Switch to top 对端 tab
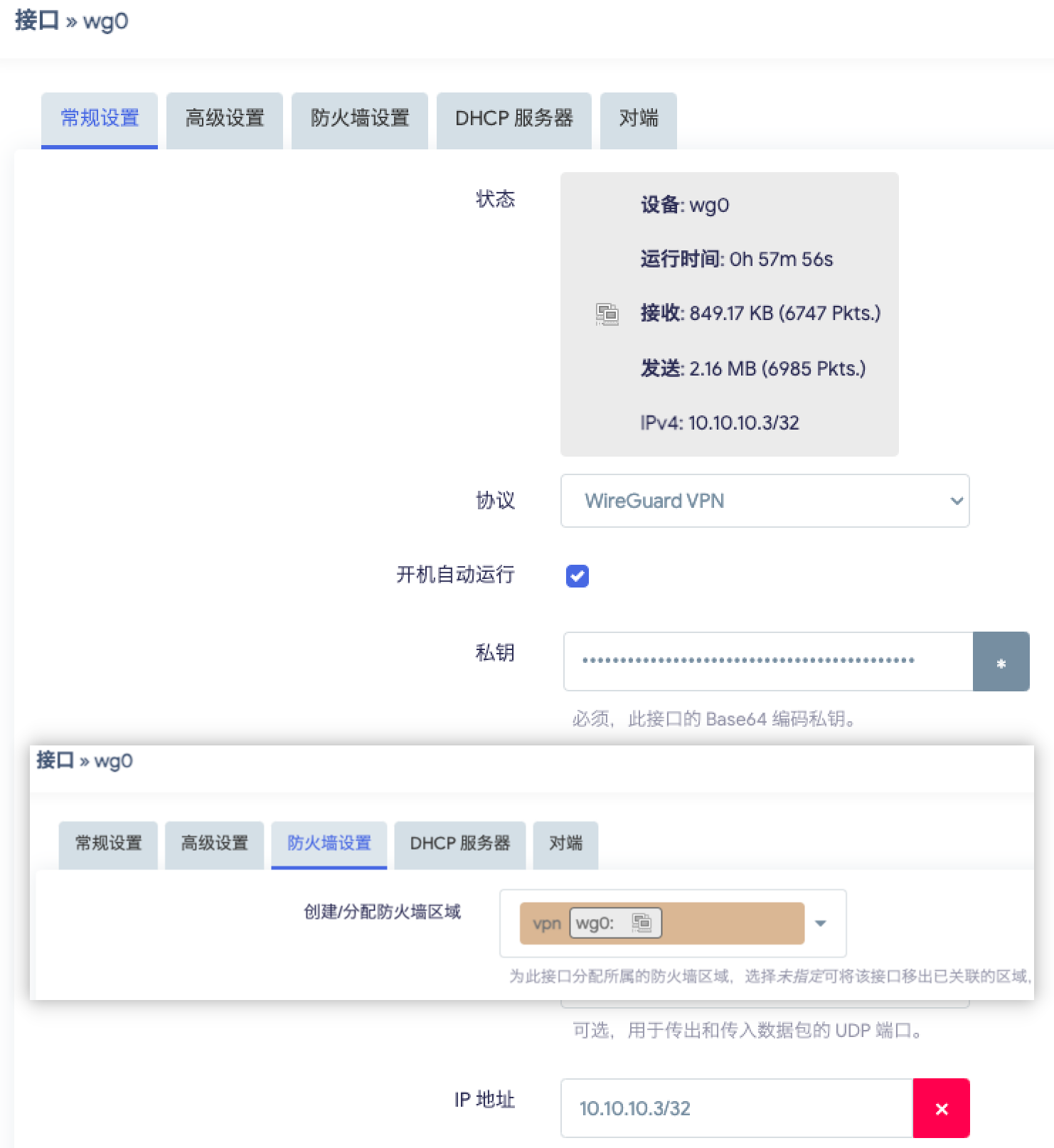Viewport: 1054px width, 1148px height. [x=638, y=119]
